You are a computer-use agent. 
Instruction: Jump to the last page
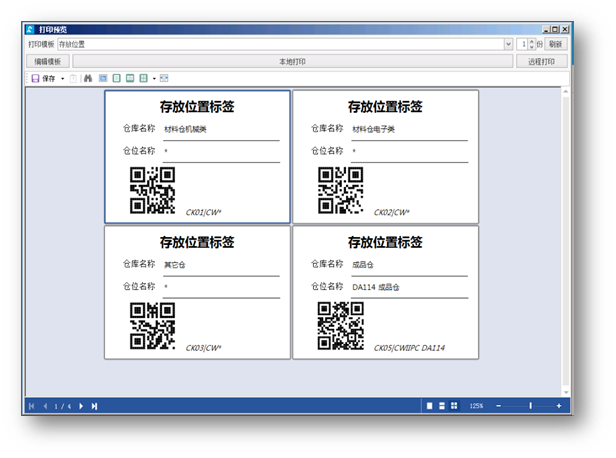94,406
